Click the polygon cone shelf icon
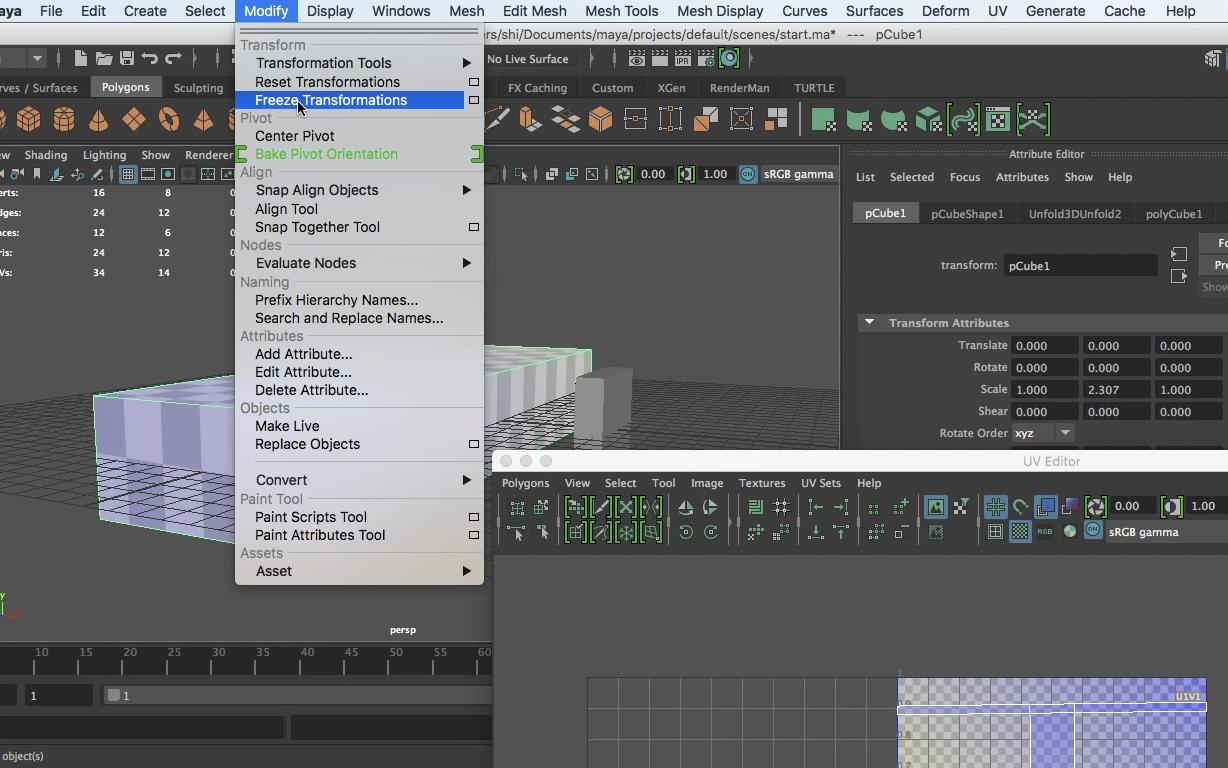The width and height of the screenshot is (1228, 768). tap(99, 120)
